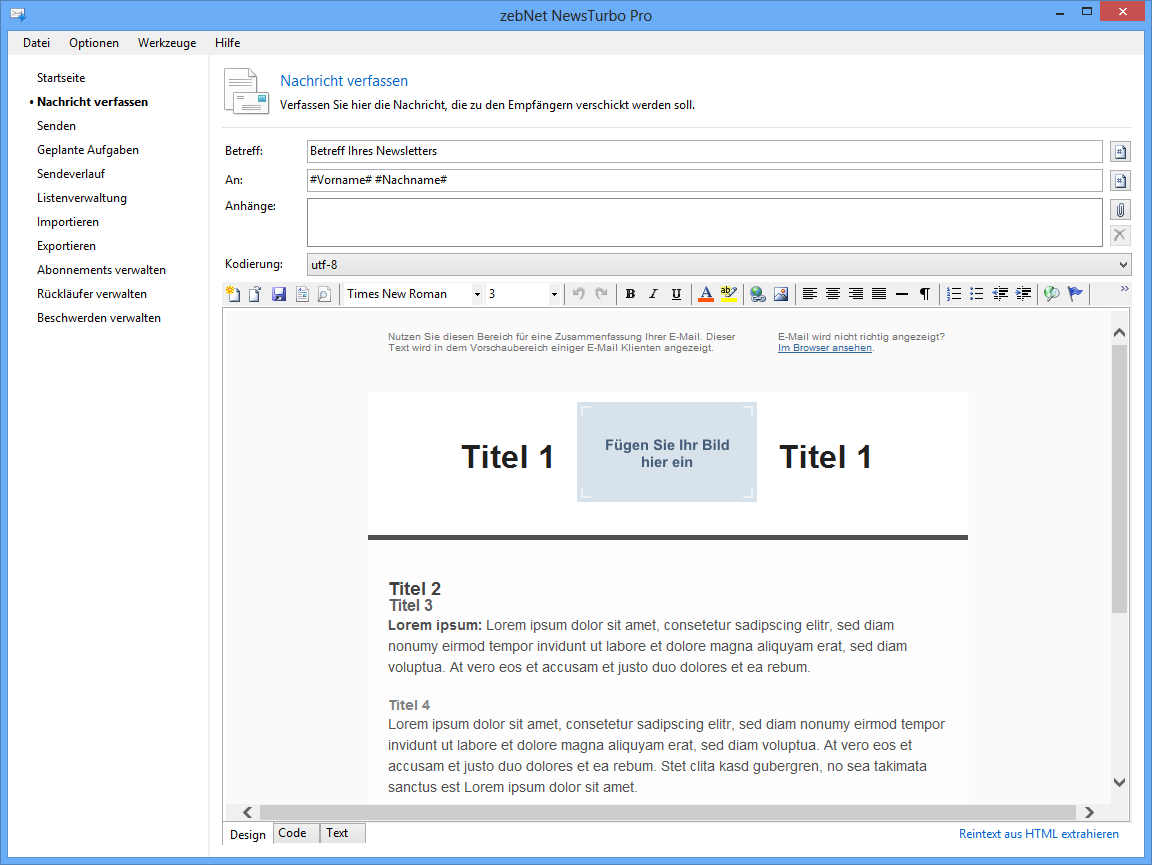The image size is (1152, 865).
Task: Open Abonnements verwalten
Action: click(x=101, y=270)
